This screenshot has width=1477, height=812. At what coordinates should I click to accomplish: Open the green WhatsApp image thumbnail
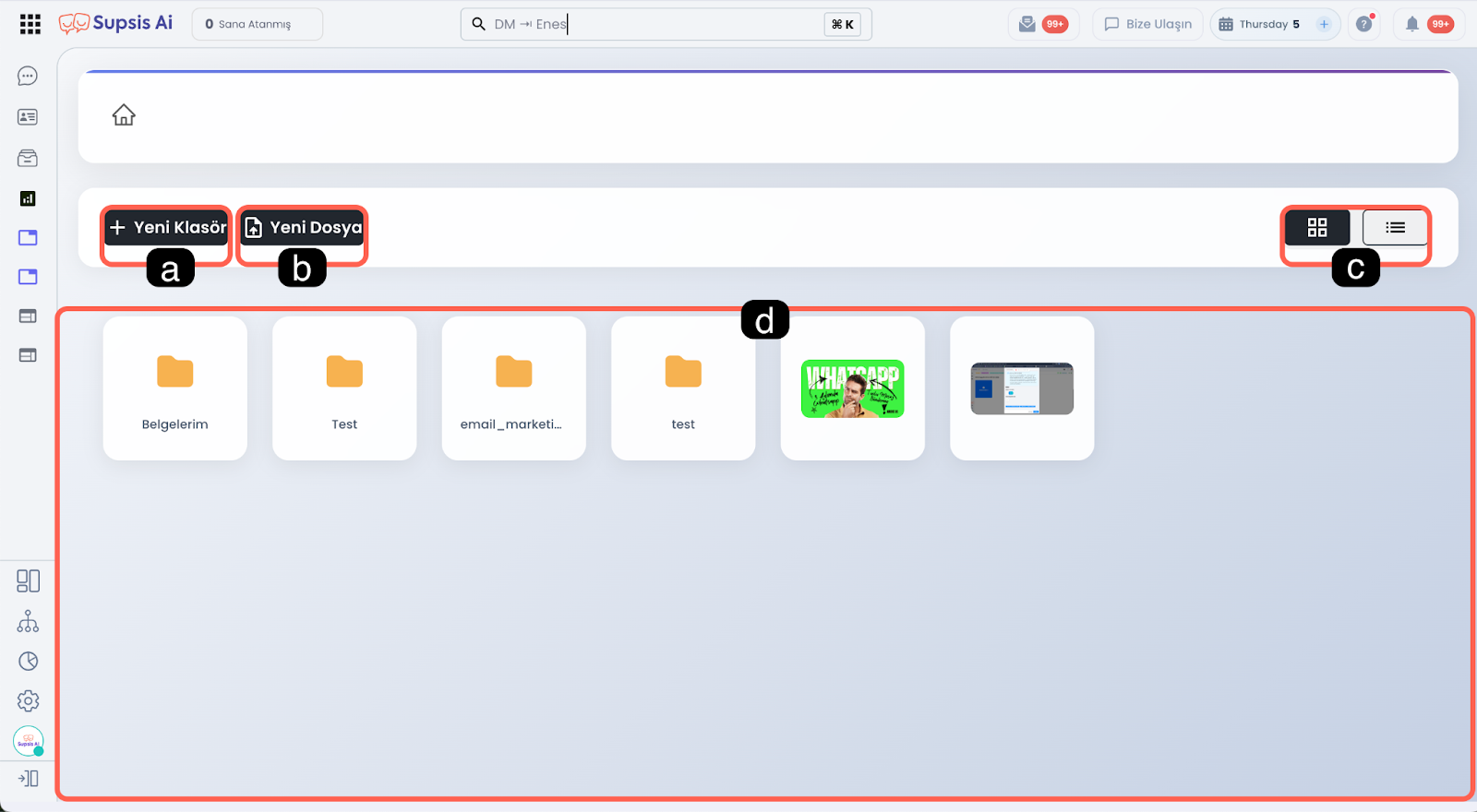852,388
